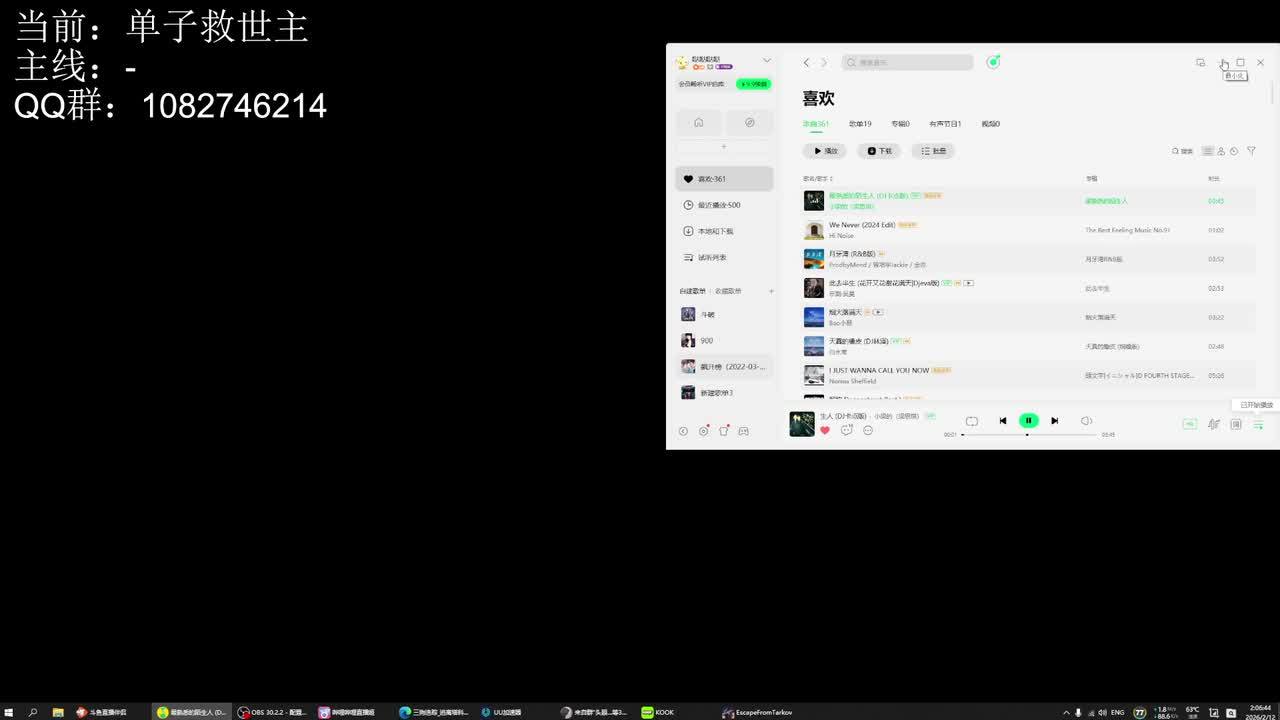This screenshot has width=1280, height=720.
Task: Create new playlist with plus icon
Action: coord(771,291)
